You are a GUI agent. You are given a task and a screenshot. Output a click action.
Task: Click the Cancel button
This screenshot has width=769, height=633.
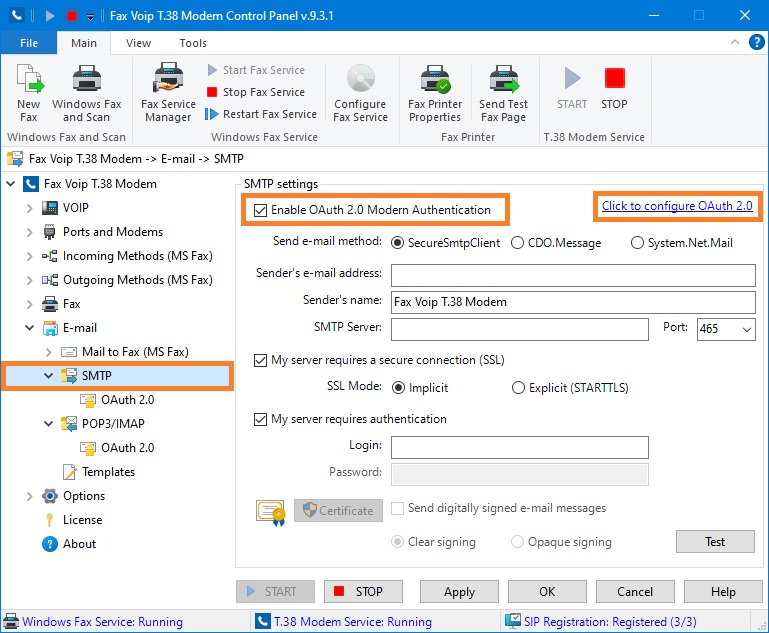[635, 592]
